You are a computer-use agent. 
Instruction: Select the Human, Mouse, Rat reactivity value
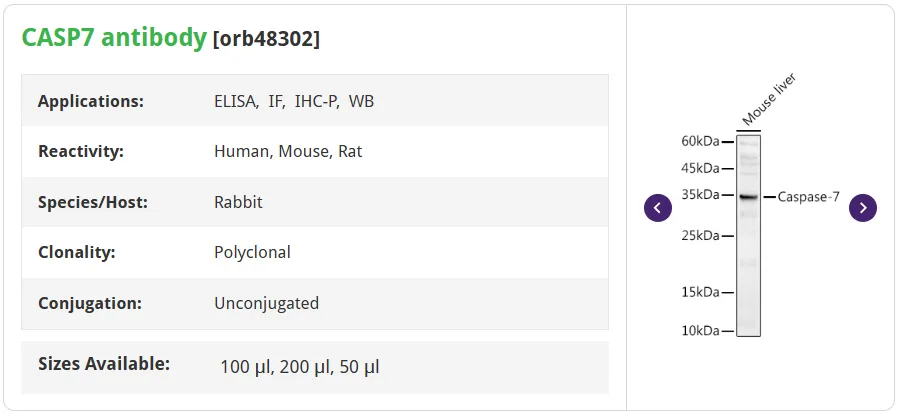tap(288, 152)
